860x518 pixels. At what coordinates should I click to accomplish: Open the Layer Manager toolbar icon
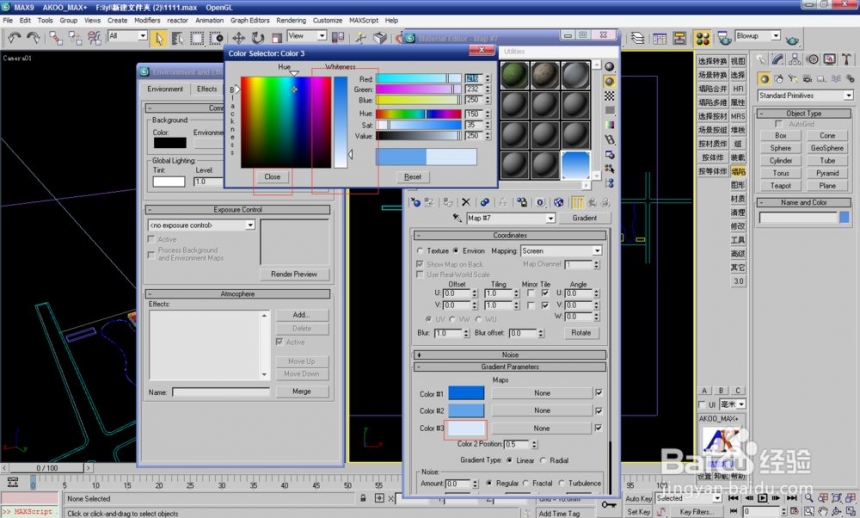(637, 38)
